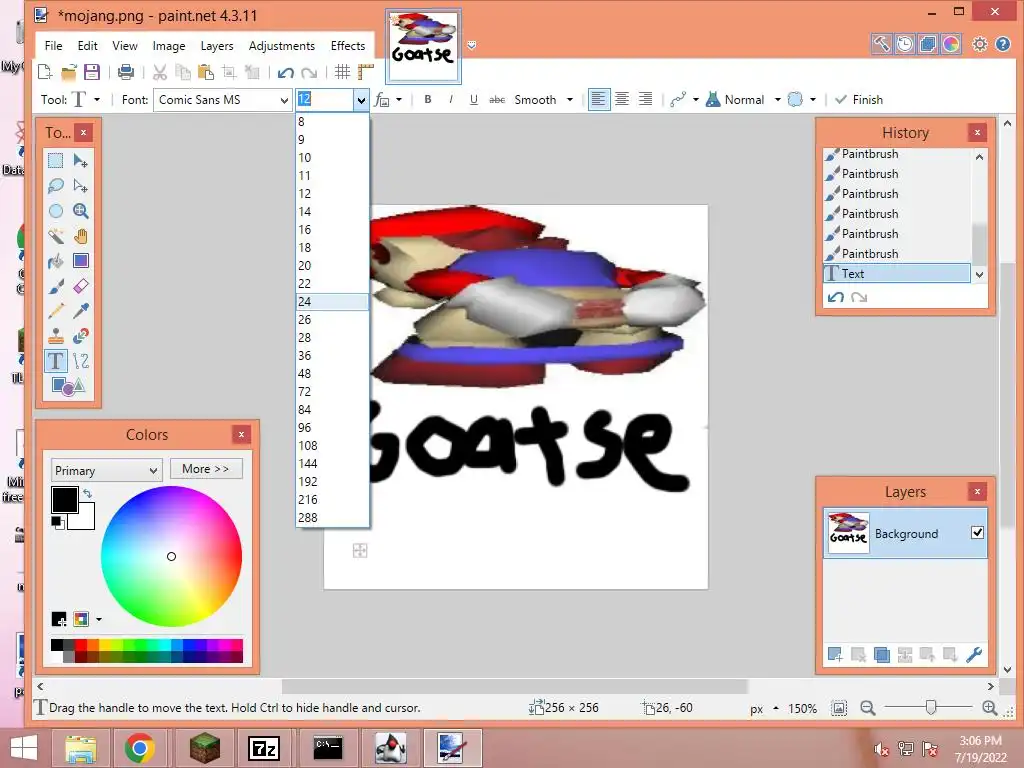Click the Print icon in toolbar
1024x768 pixels.
coord(125,72)
